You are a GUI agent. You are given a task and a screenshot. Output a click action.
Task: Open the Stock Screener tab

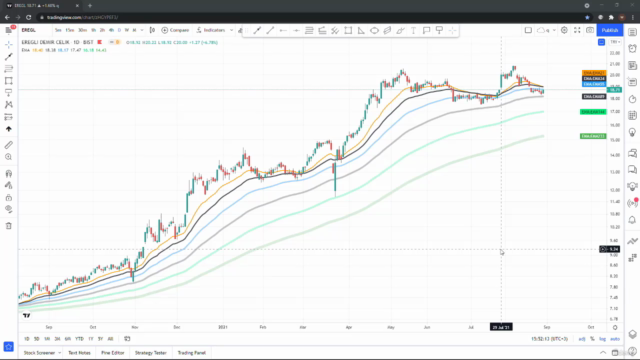[39, 353]
